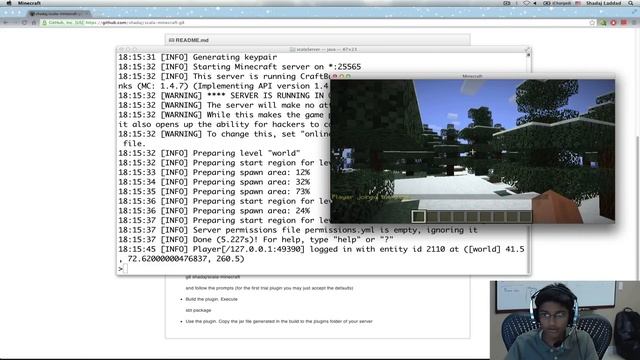Open the Apple menu
640x360 pixels.
[x=9, y=3]
